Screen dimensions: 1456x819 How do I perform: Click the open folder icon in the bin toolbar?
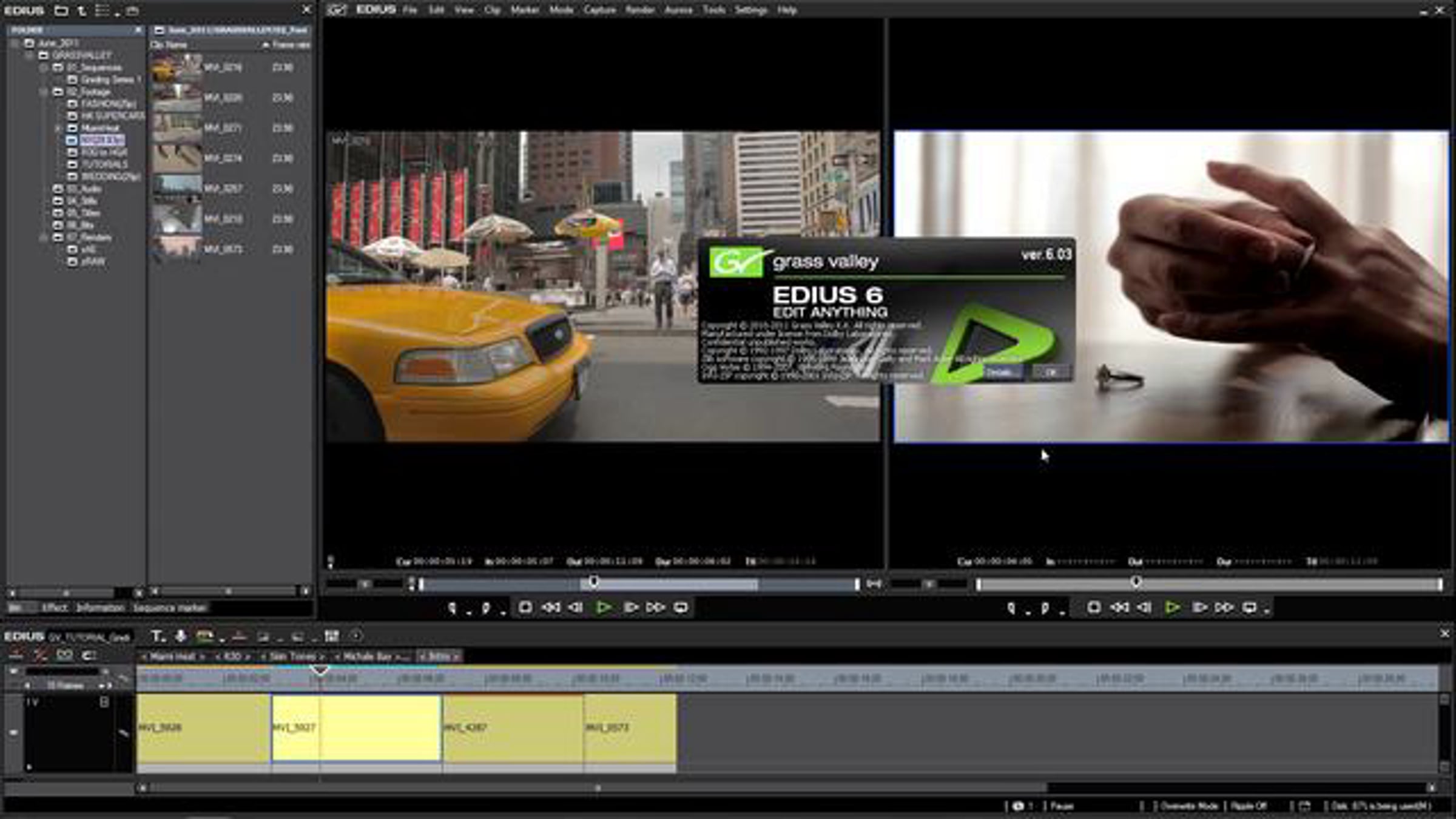[x=61, y=10]
